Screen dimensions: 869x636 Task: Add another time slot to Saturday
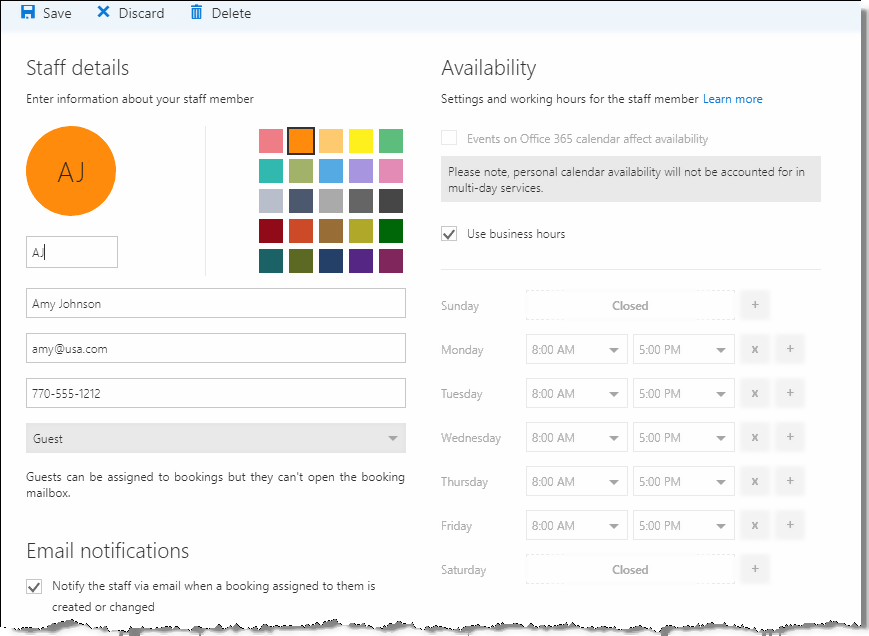(x=754, y=569)
